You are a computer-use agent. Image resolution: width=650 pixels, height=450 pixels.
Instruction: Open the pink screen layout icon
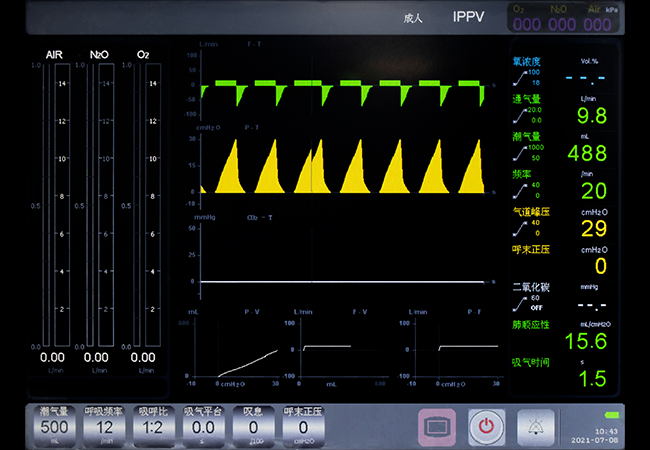(x=438, y=426)
